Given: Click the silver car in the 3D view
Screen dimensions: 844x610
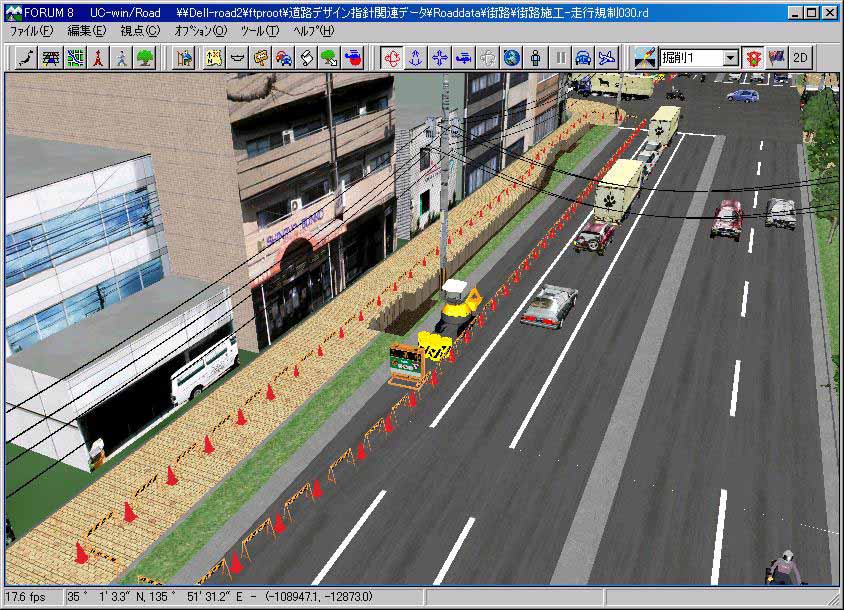Looking at the screenshot, I should click(548, 306).
